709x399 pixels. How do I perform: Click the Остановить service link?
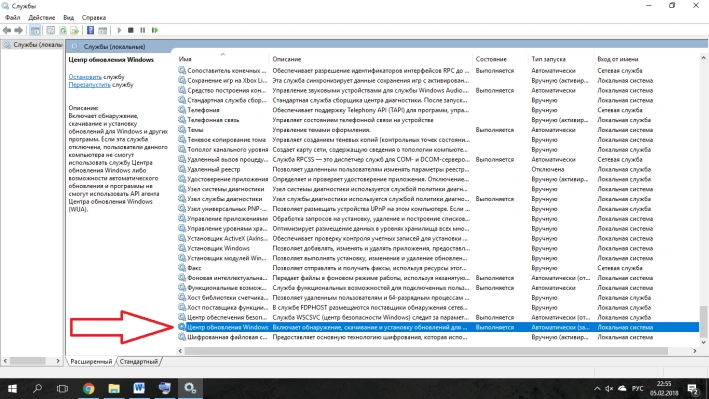pyautogui.click(x=85, y=77)
